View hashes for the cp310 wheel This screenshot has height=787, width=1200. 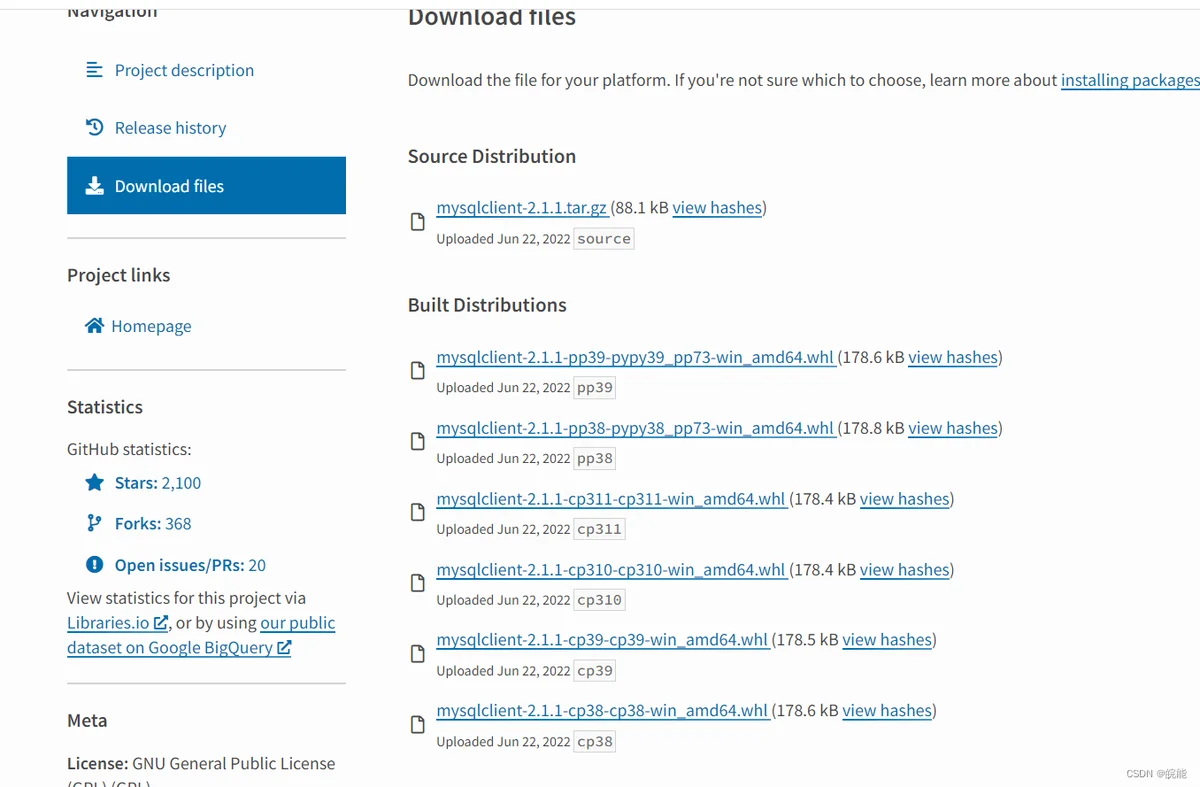tap(904, 570)
